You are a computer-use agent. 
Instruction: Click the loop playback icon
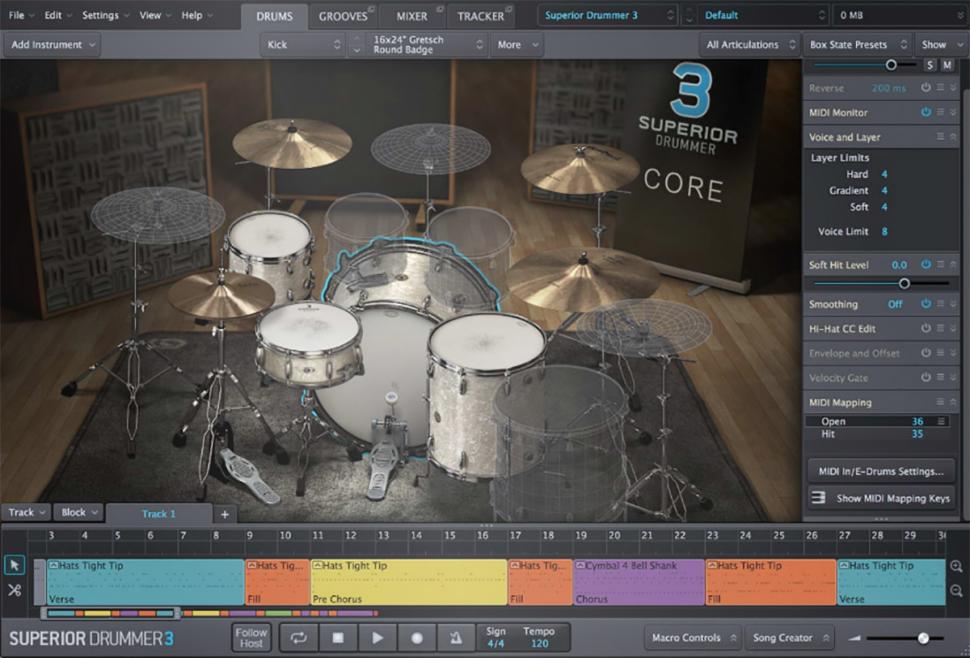click(x=298, y=637)
